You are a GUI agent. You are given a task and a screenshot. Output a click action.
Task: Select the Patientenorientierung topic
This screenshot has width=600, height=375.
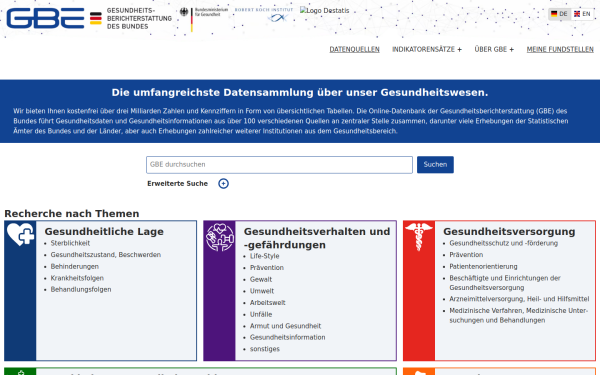[483, 267]
